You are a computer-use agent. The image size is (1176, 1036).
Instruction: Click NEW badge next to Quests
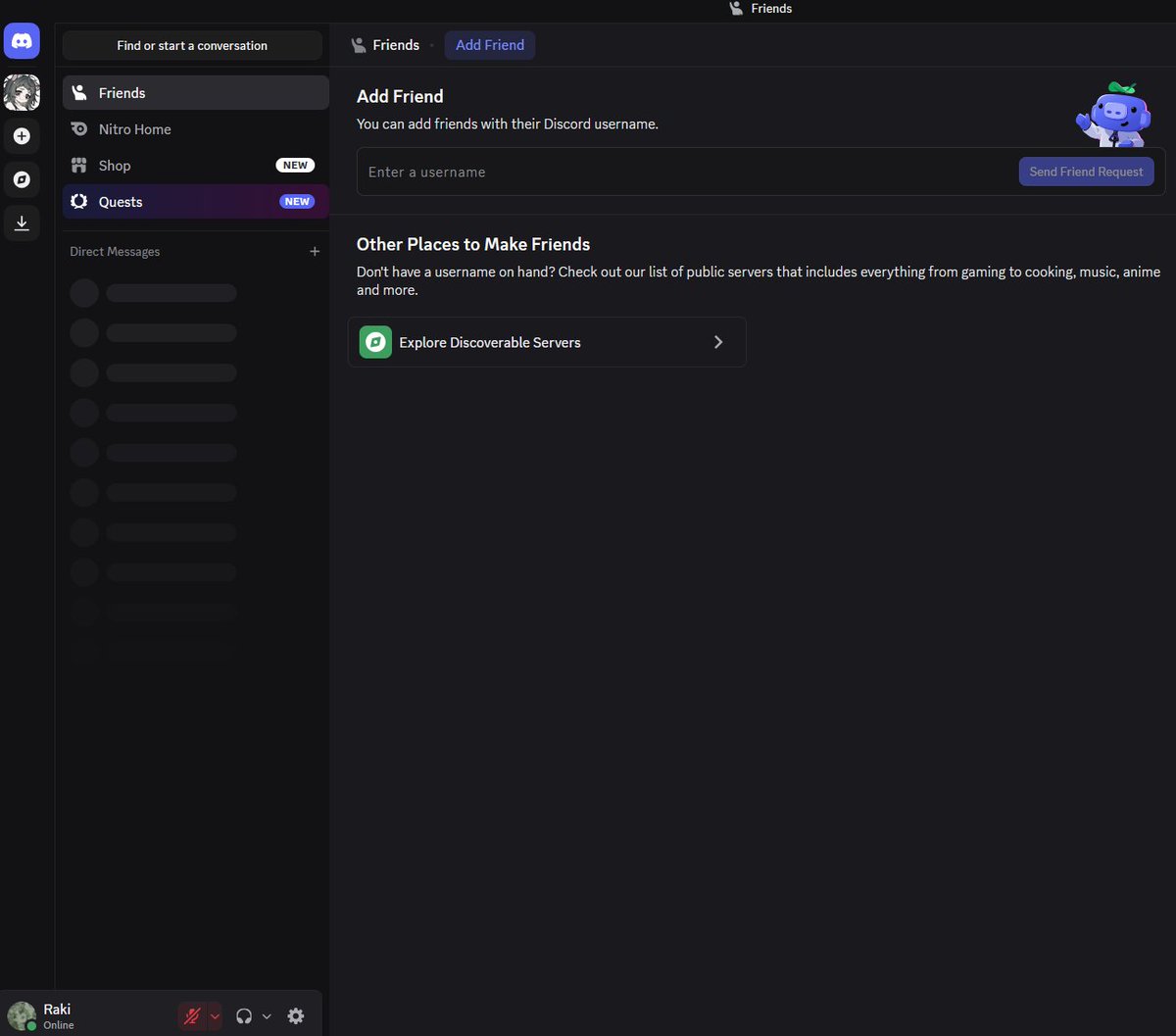(x=297, y=202)
